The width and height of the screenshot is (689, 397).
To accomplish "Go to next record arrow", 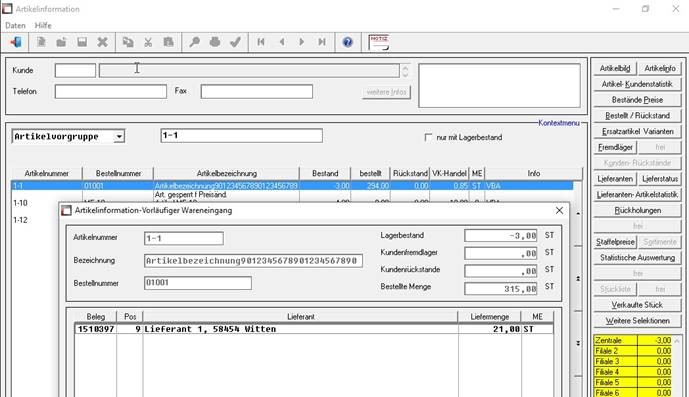I will [x=301, y=42].
